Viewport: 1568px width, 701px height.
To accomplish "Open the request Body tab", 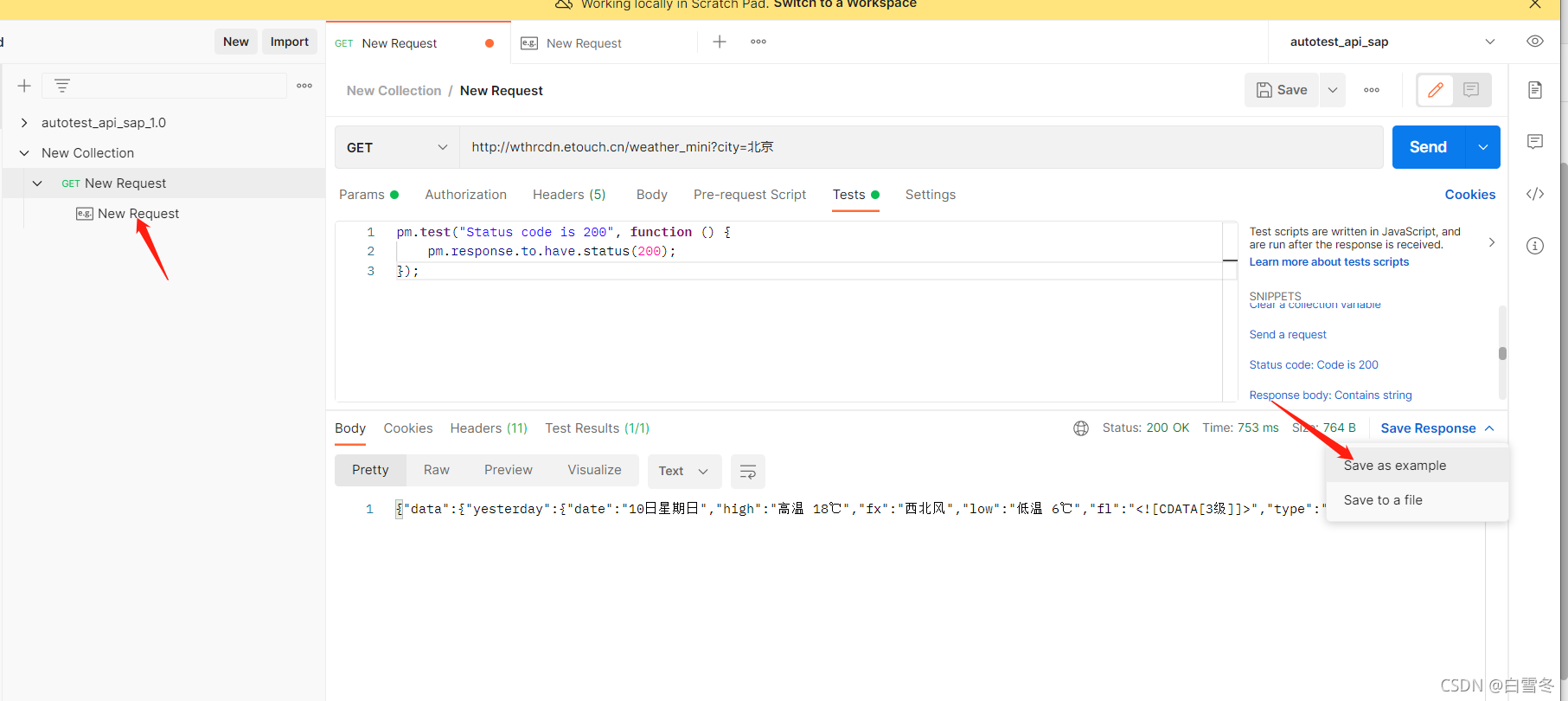I will pyautogui.click(x=652, y=195).
